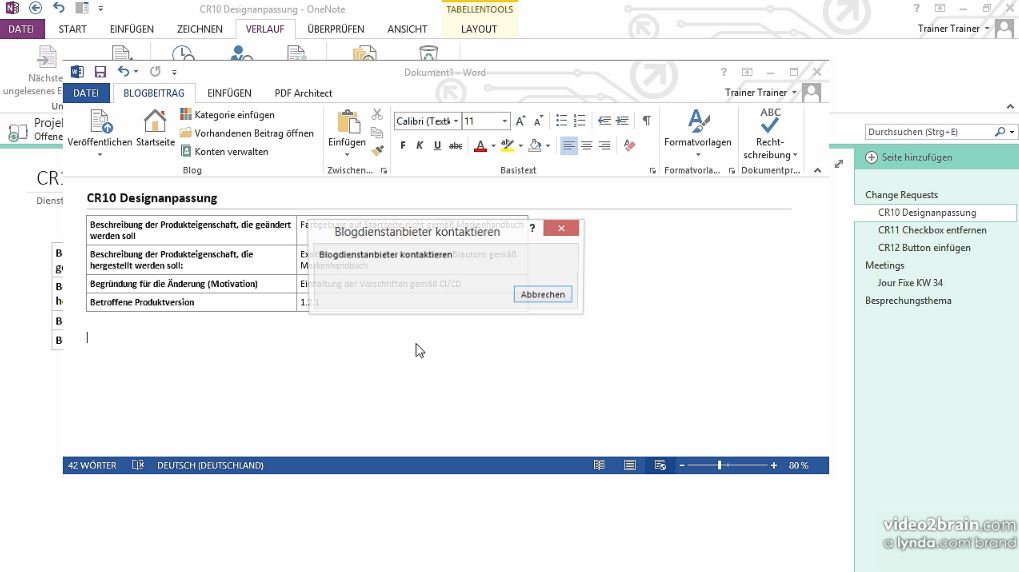Open the Calibri font name dropdown
Viewport: 1019px width, 572px height.
point(456,121)
